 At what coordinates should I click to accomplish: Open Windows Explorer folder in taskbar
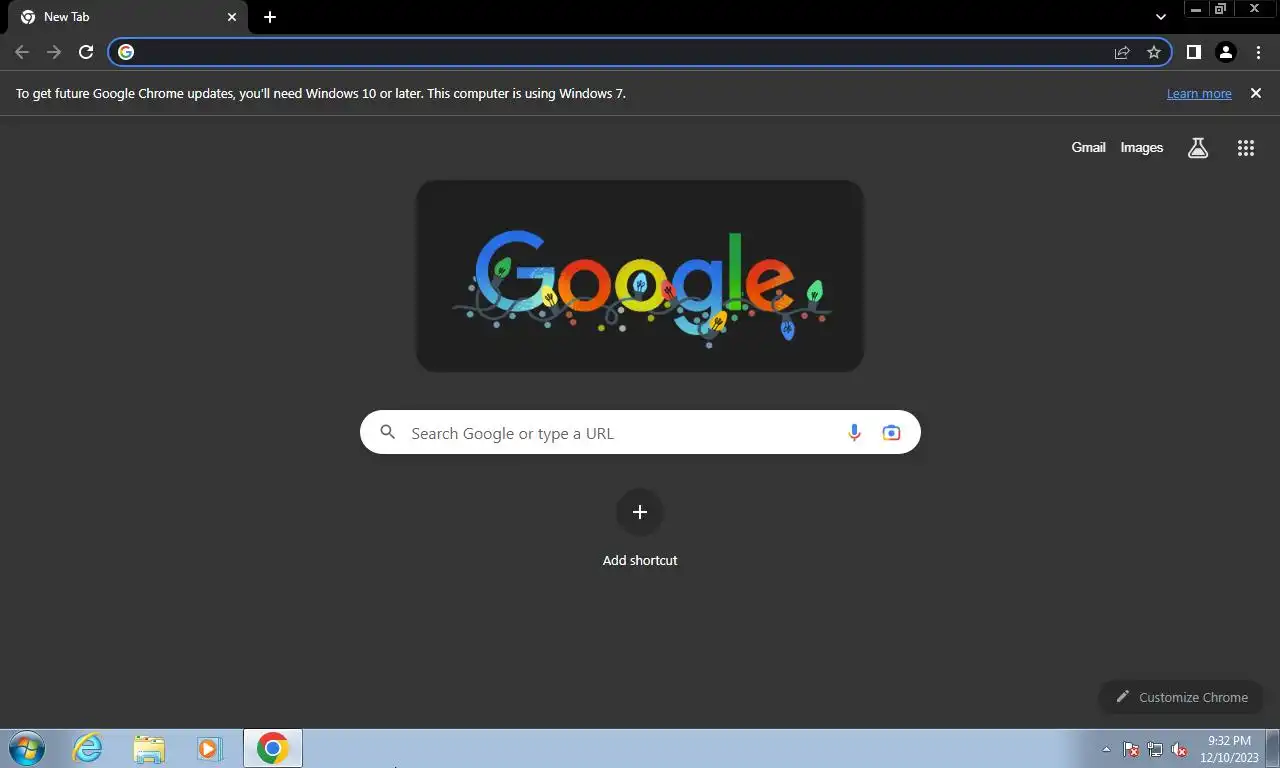click(149, 748)
